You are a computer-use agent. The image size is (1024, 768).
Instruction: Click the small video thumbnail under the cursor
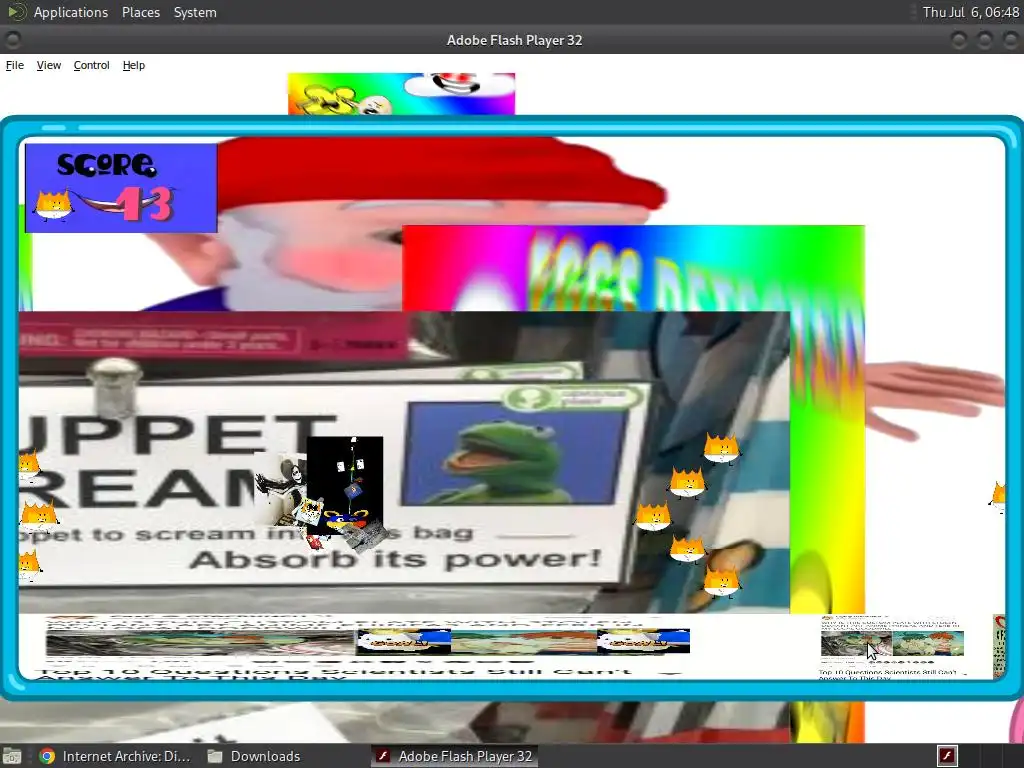[856, 644]
